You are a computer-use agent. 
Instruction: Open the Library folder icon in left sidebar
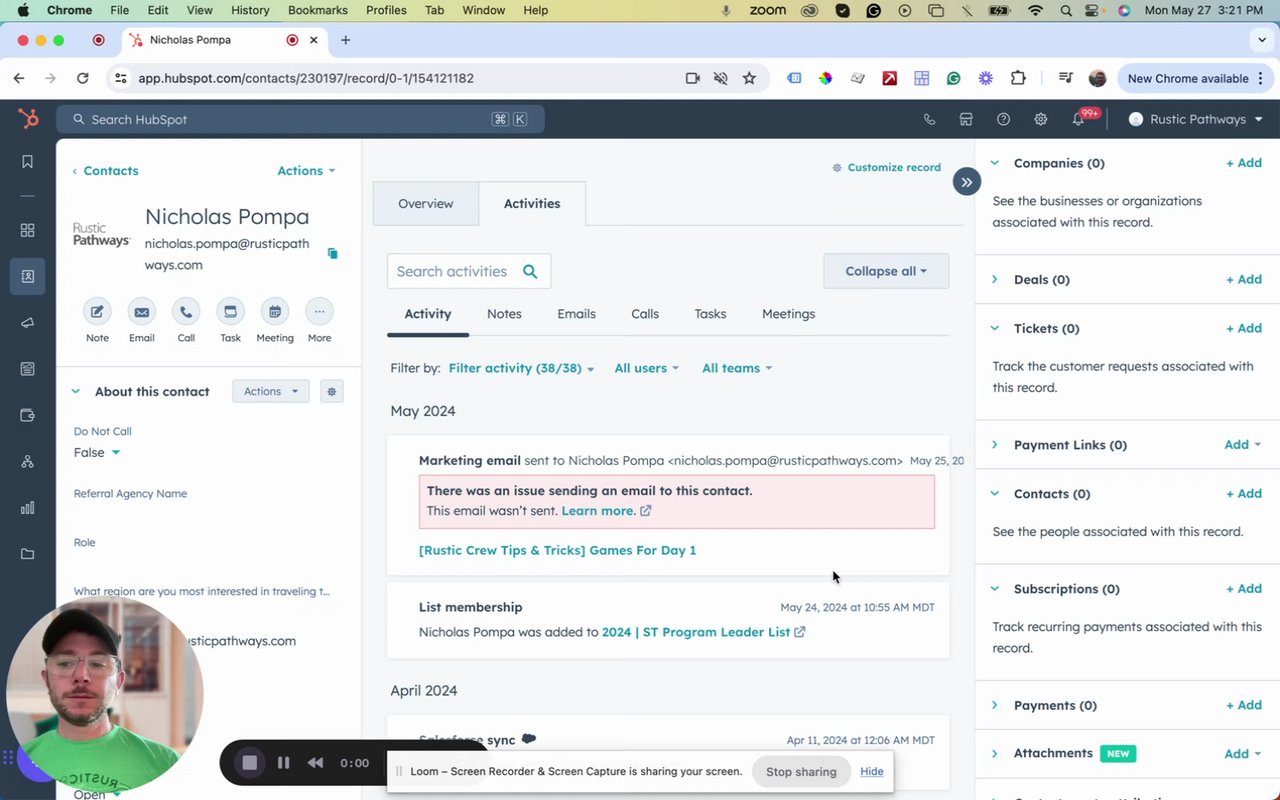pyautogui.click(x=27, y=554)
